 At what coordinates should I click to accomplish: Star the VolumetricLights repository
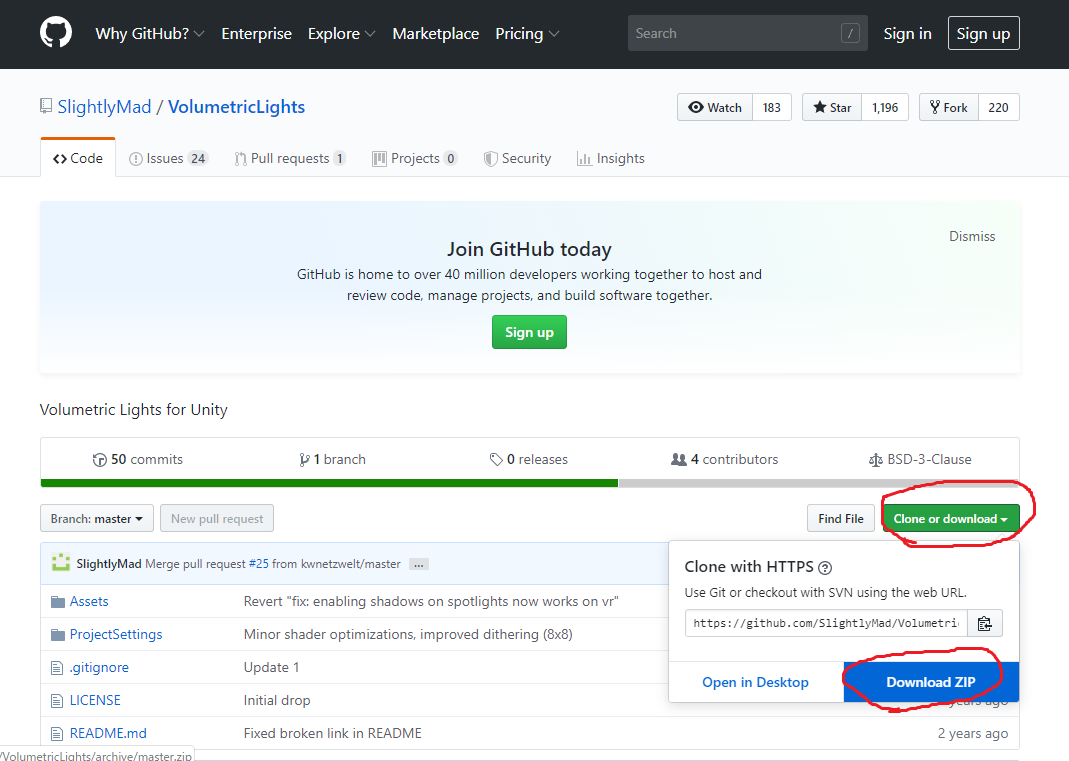832,107
